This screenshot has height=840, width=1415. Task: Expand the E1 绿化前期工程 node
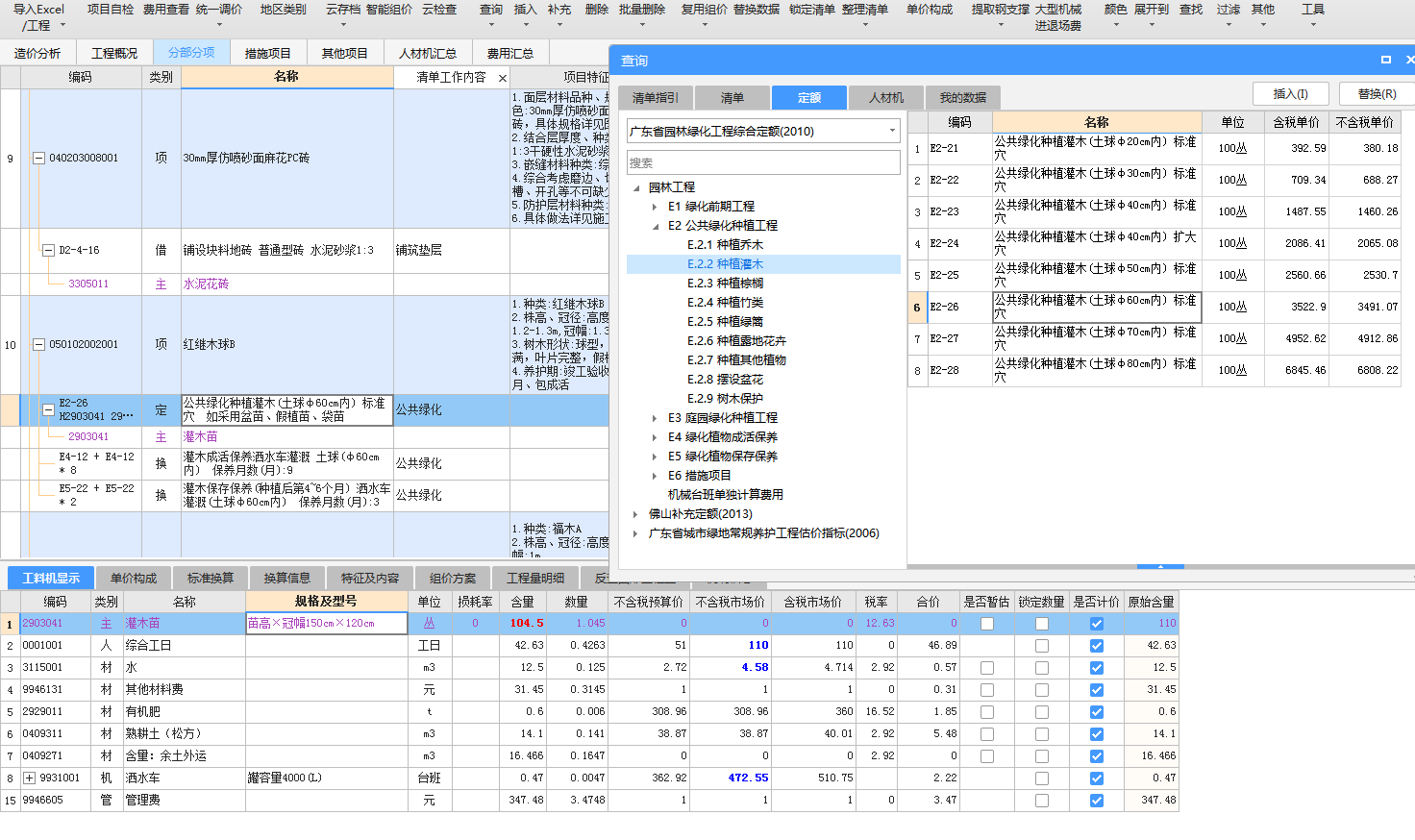coord(655,207)
